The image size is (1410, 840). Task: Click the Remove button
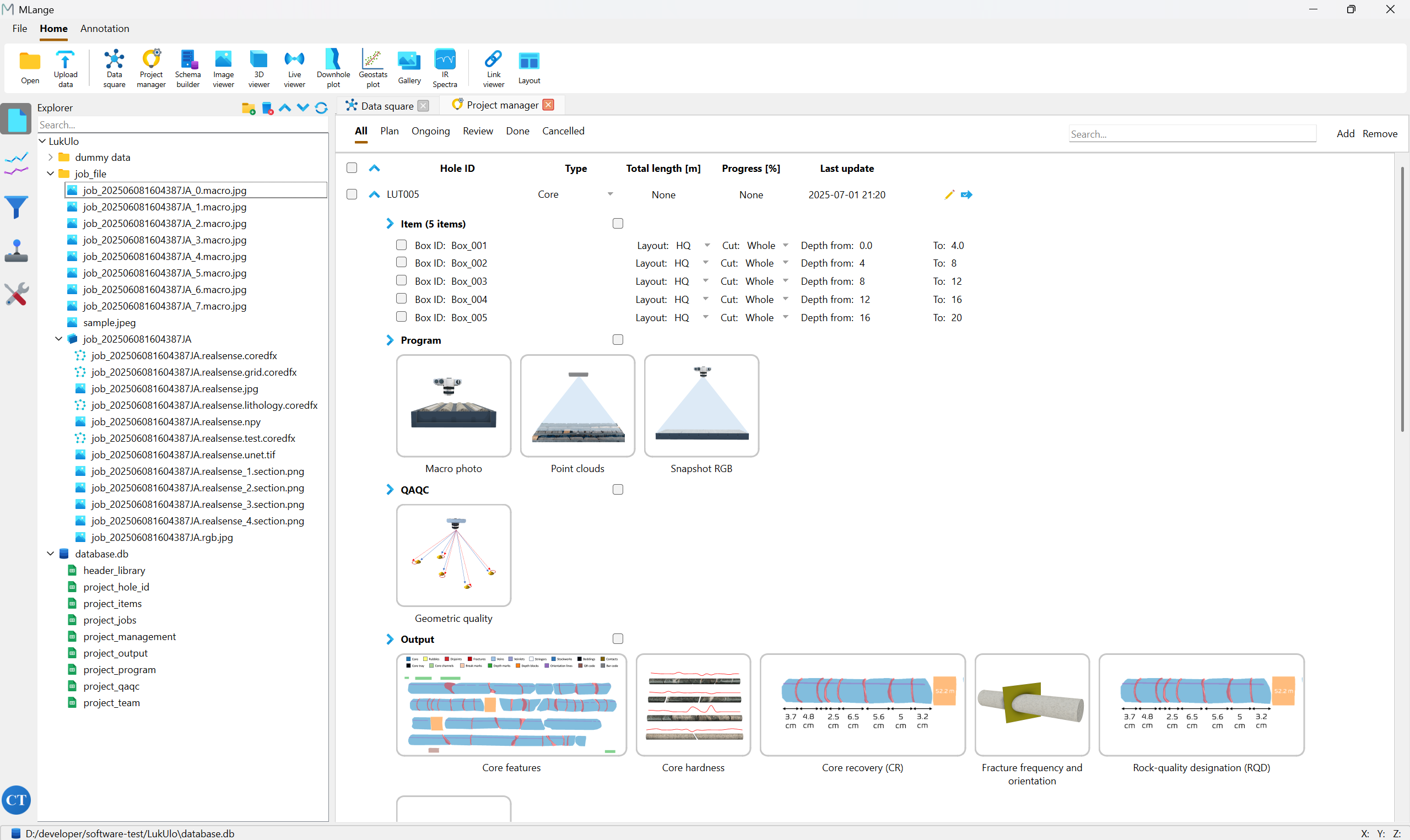tap(1380, 134)
